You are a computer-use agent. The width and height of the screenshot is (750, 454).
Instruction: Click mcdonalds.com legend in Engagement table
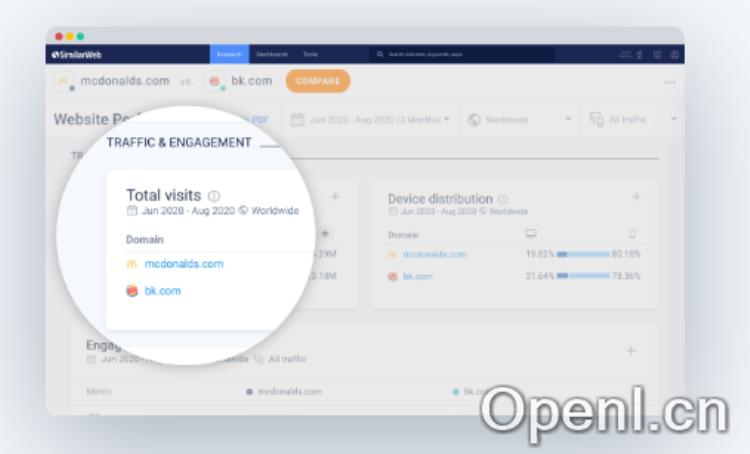[x=284, y=392]
